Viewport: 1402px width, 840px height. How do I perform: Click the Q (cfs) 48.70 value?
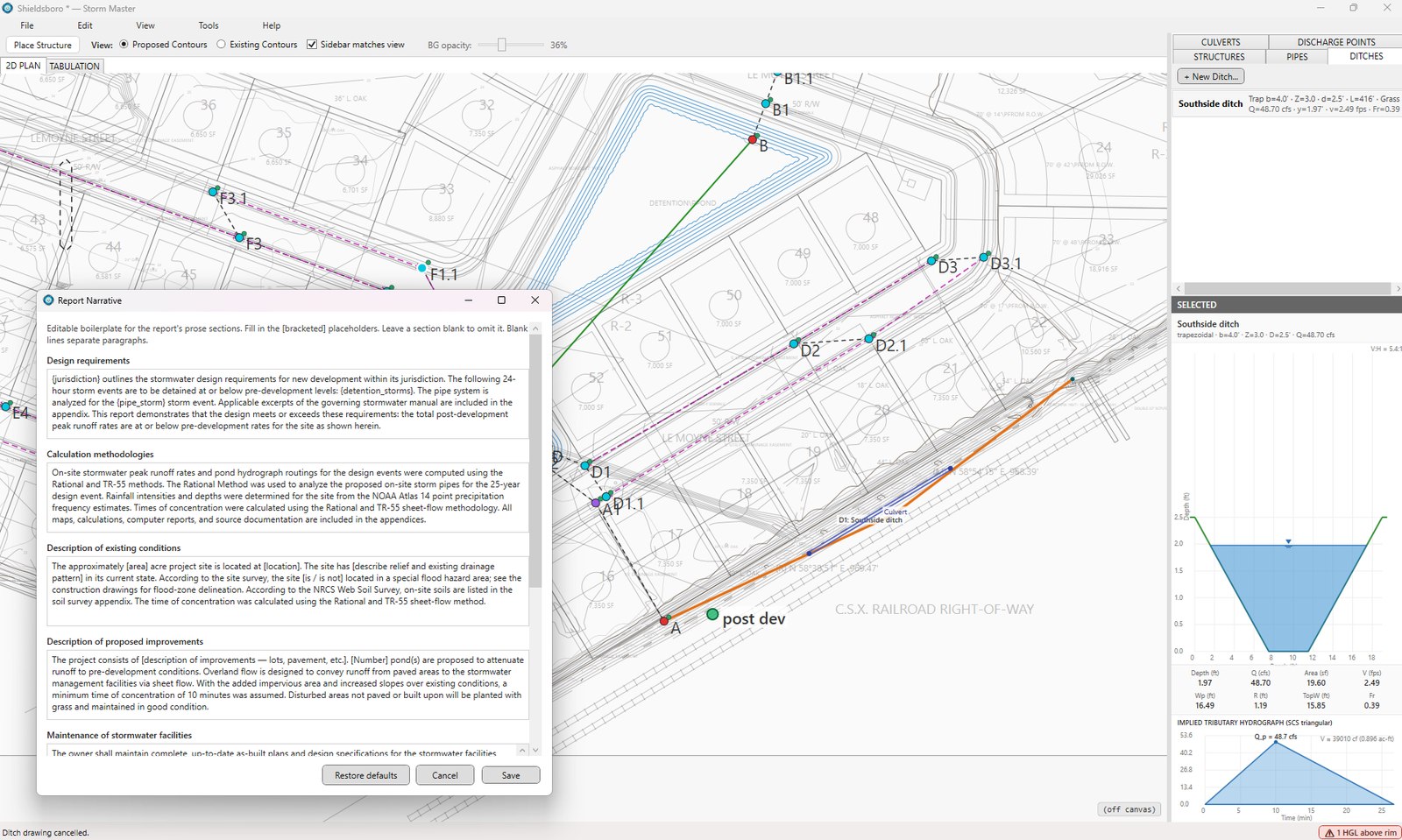pos(1260,683)
